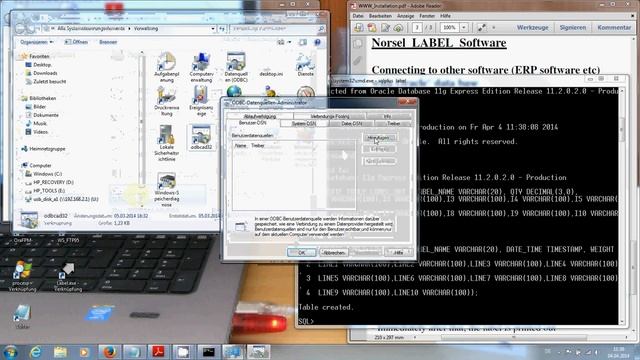Image resolution: width=640 pixels, height=360 pixels.
Task: Open the Treiber tab in ODBC dialog
Action: pos(393,123)
